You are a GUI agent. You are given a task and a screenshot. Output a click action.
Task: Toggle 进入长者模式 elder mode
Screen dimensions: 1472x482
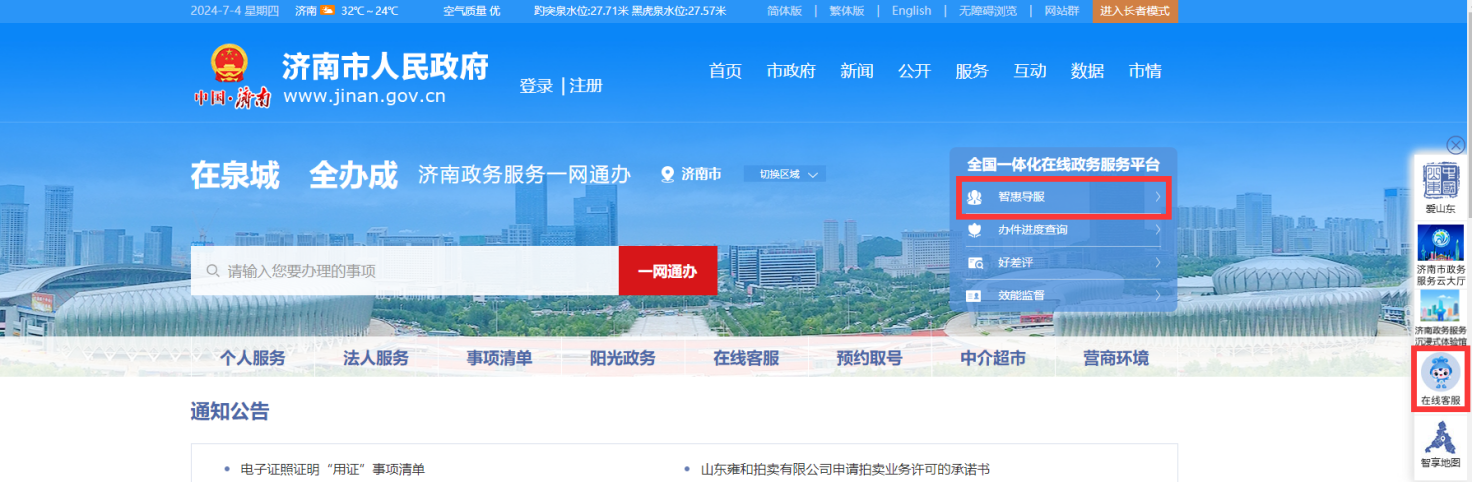[1135, 11]
